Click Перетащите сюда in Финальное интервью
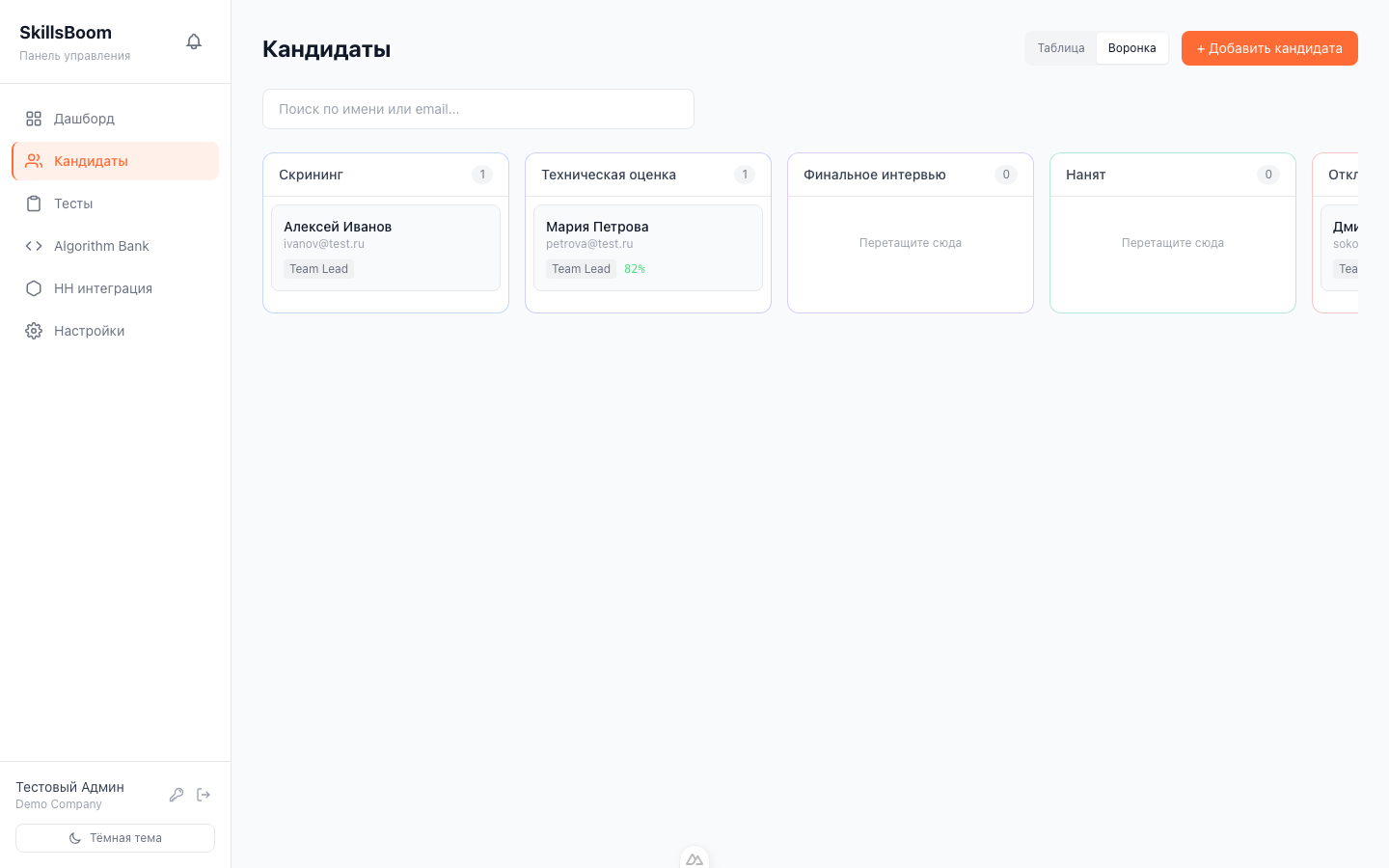The width and height of the screenshot is (1389, 868). 911,243
